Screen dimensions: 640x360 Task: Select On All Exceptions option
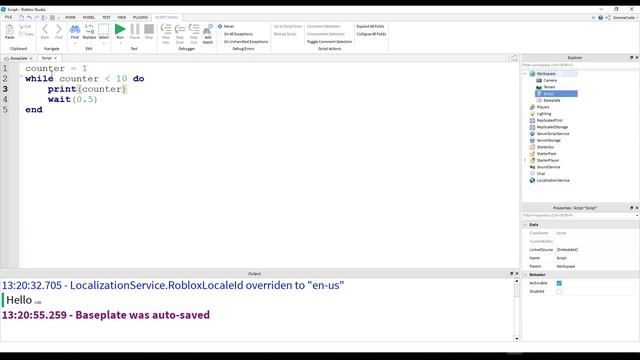pyautogui.click(x=236, y=34)
